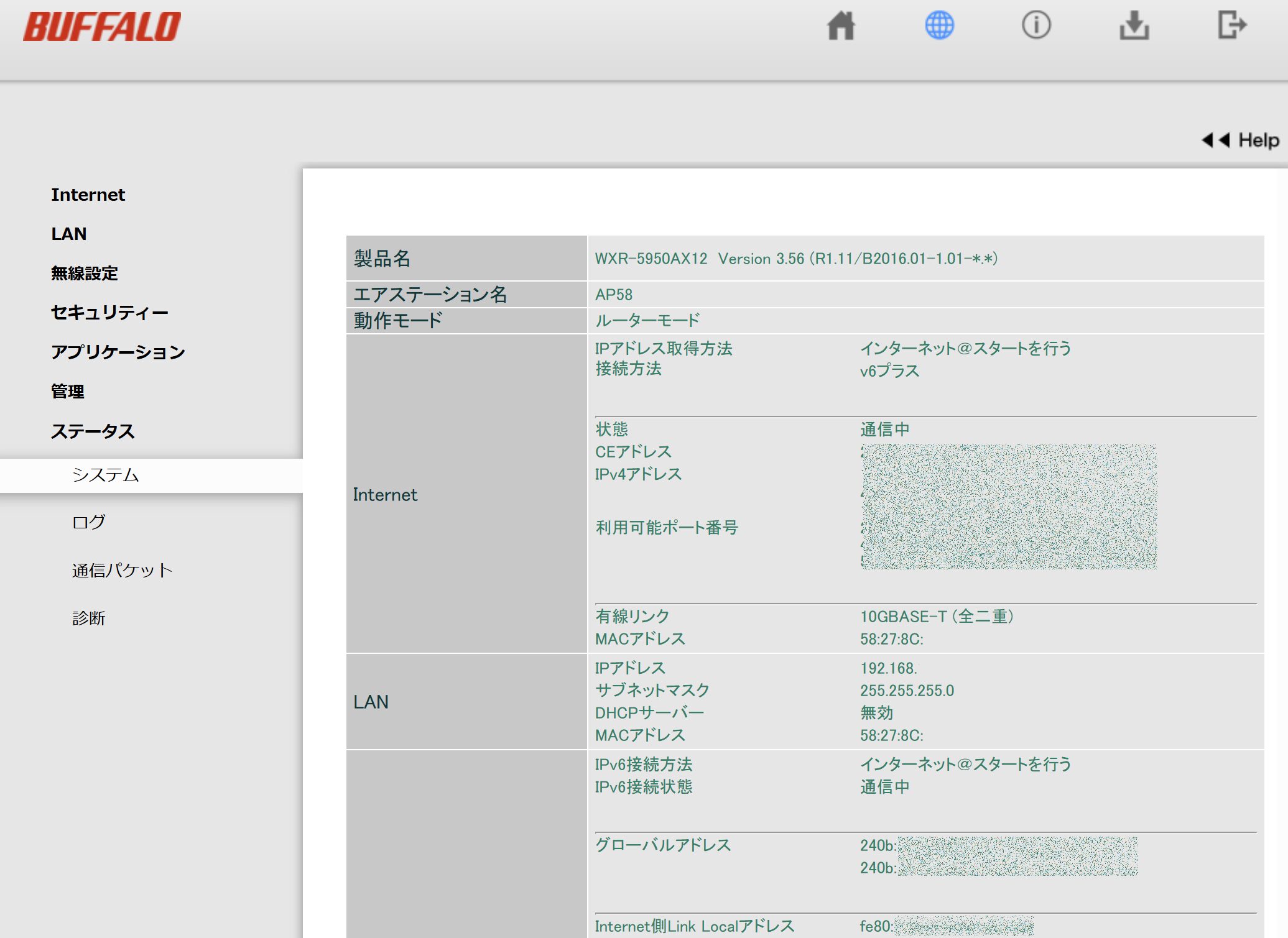
Task: Click the DHCPサーバー value 無効
Action: (x=876, y=713)
